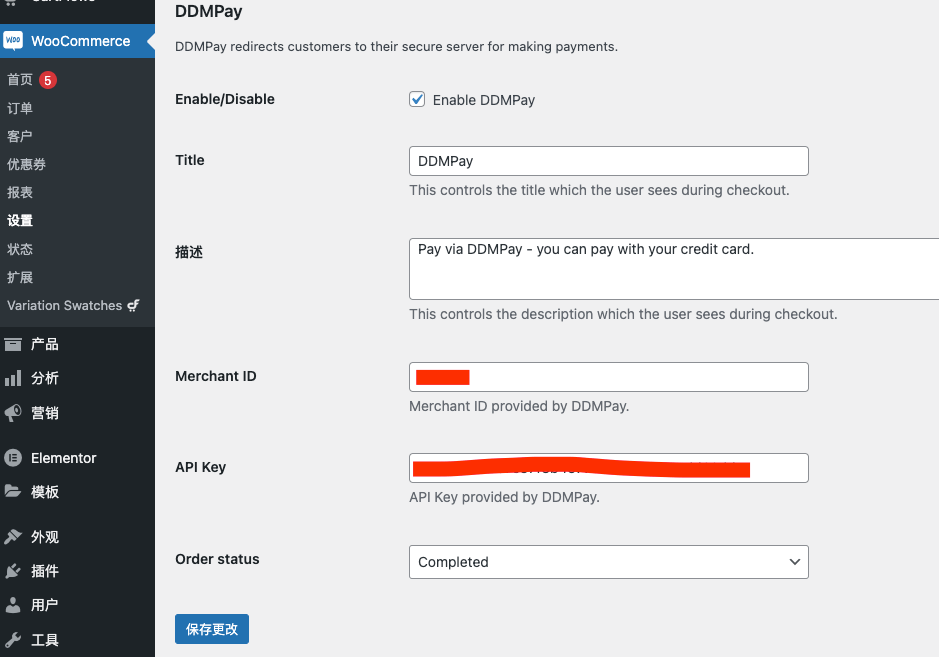Click 'DDMPay redirects customers' intro text
This screenshot has width=939, height=657.
coord(396,47)
